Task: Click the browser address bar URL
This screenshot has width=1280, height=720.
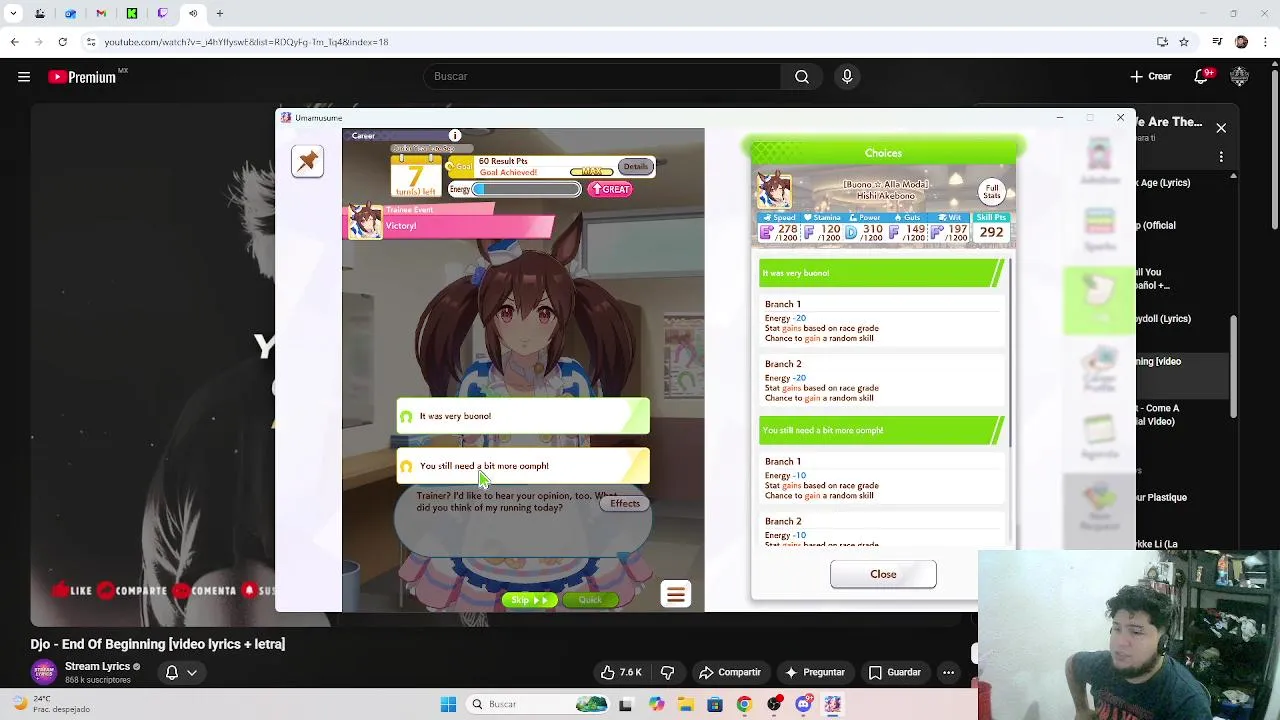Action: pos(246,42)
